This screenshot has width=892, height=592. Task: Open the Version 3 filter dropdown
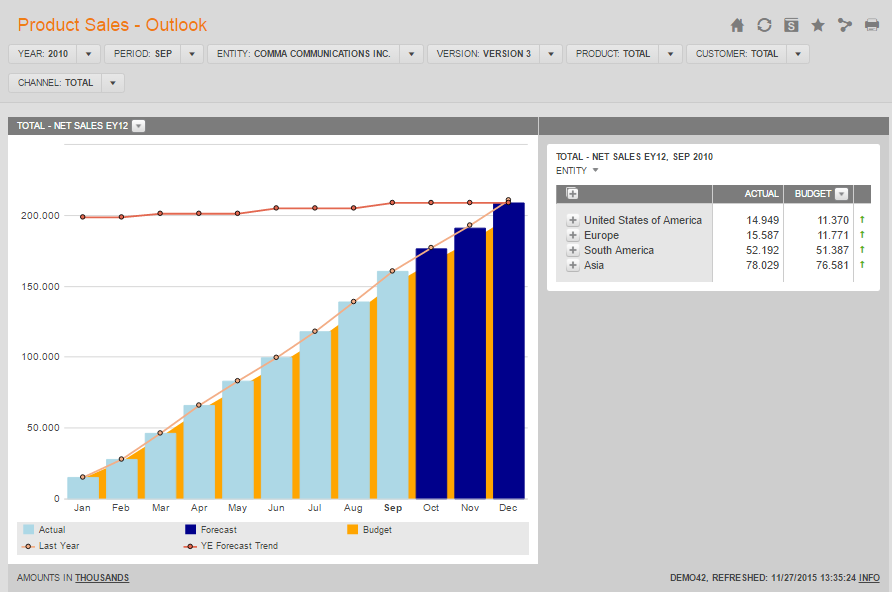click(551, 54)
